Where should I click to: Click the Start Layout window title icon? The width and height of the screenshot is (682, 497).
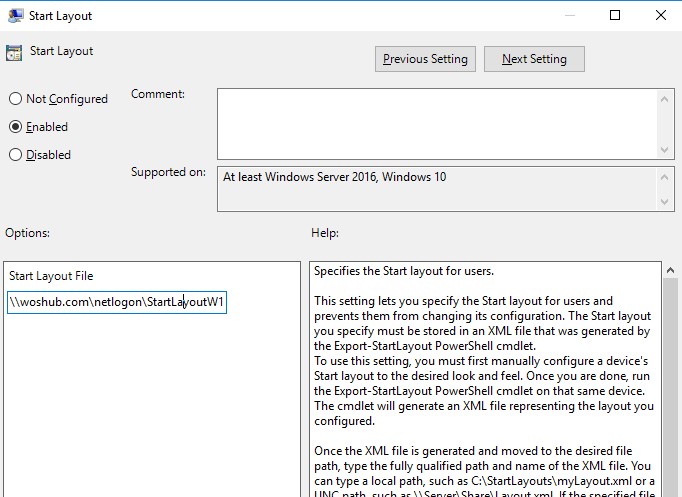tap(17, 15)
